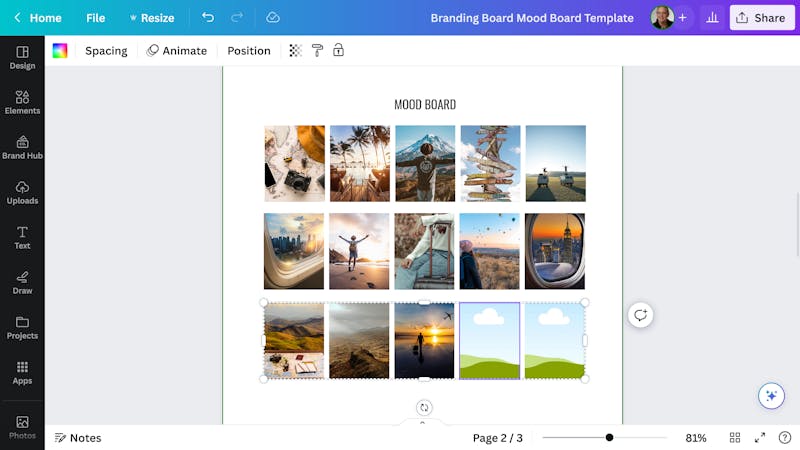This screenshot has height=450, width=800.
Task: Select the palm trees sunset photo
Action: pyautogui.click(x=360, y=163)
